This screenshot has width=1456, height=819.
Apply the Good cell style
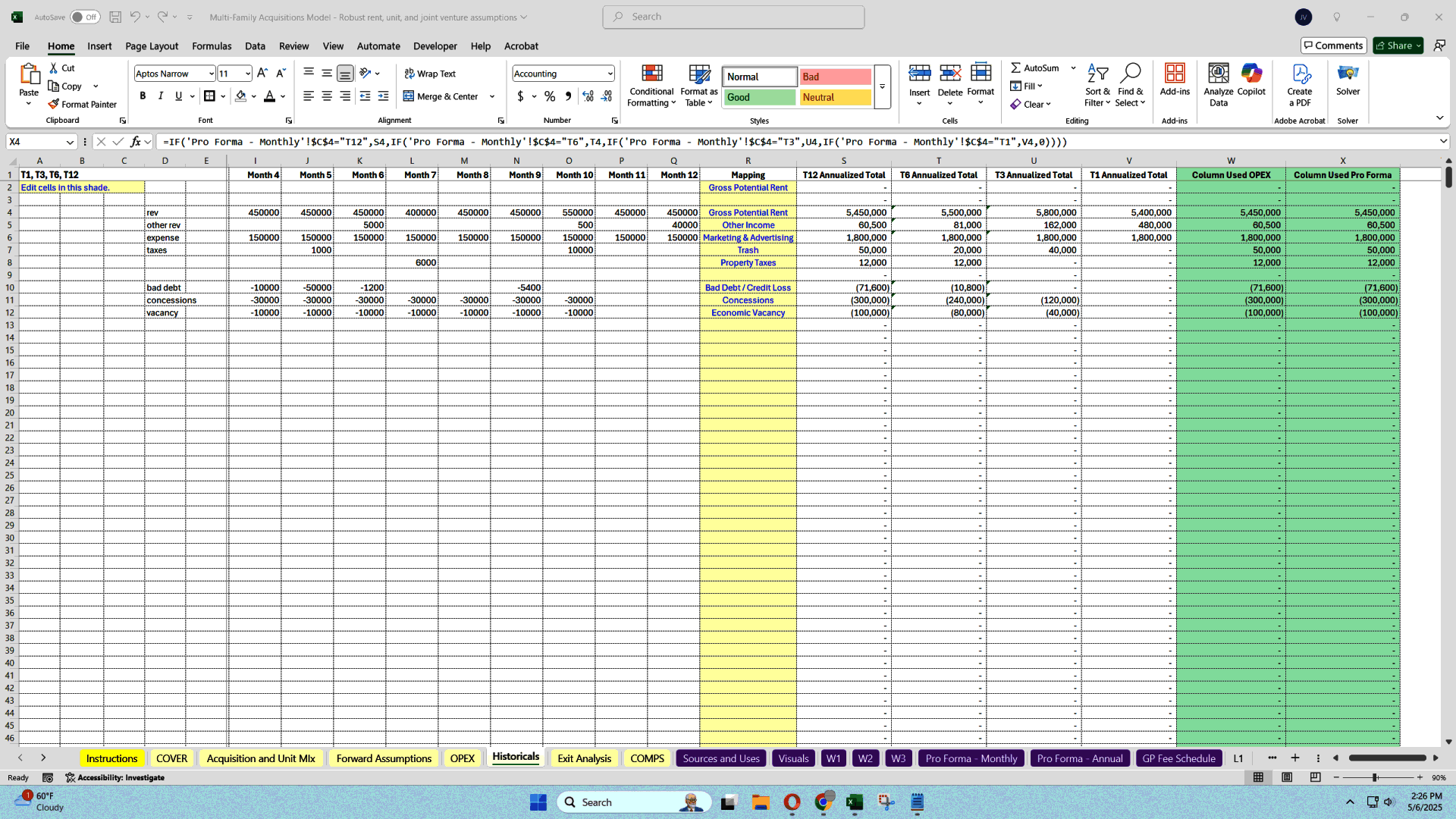pos(760,97)
